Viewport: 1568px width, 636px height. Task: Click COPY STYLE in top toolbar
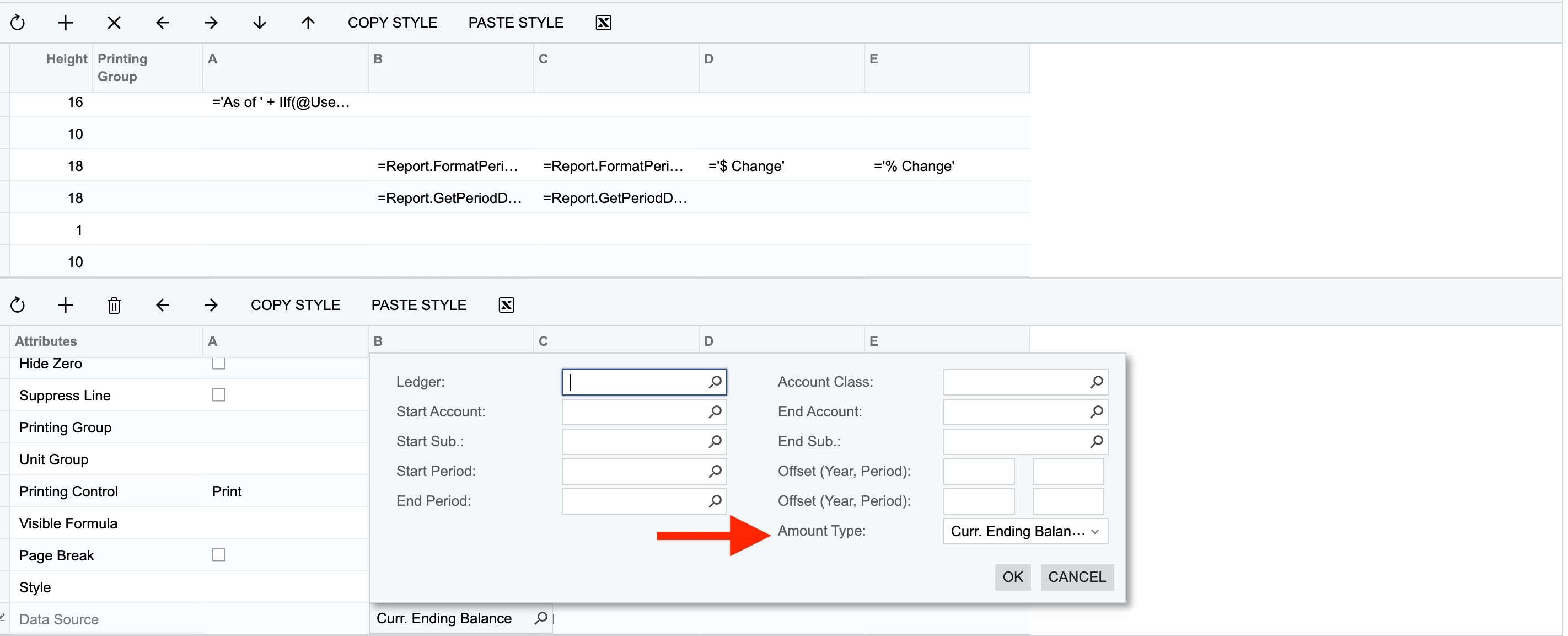[x=392, y=23]
